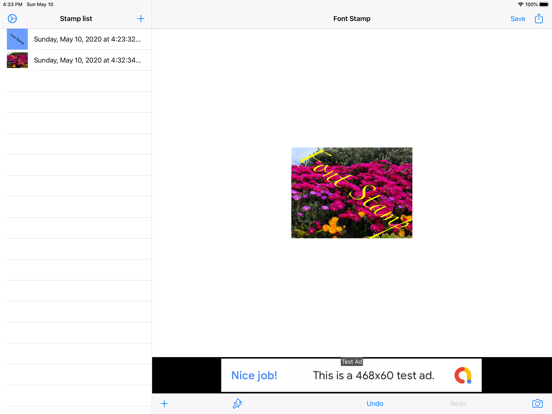Viewport: 552px width, 414px height.
Task: Tap the 468x60 test ad text
Action: click(374, 375)
